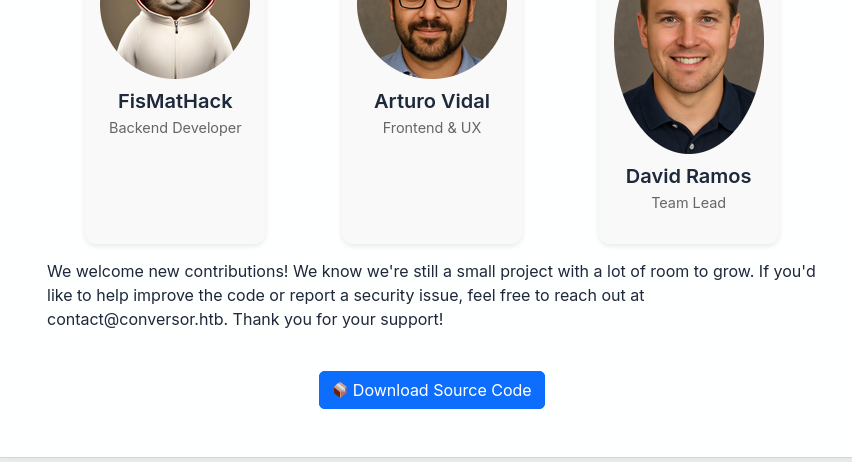Select the Frontend & UX role label

432,128
